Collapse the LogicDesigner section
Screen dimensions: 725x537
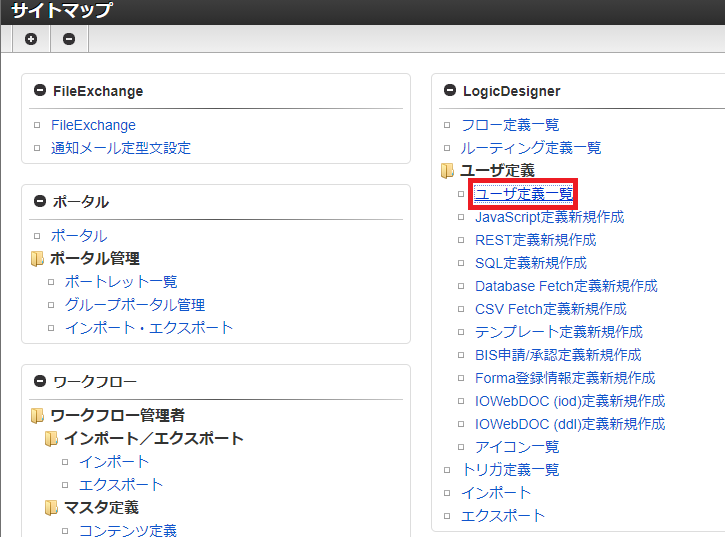(x=449, y=90)
